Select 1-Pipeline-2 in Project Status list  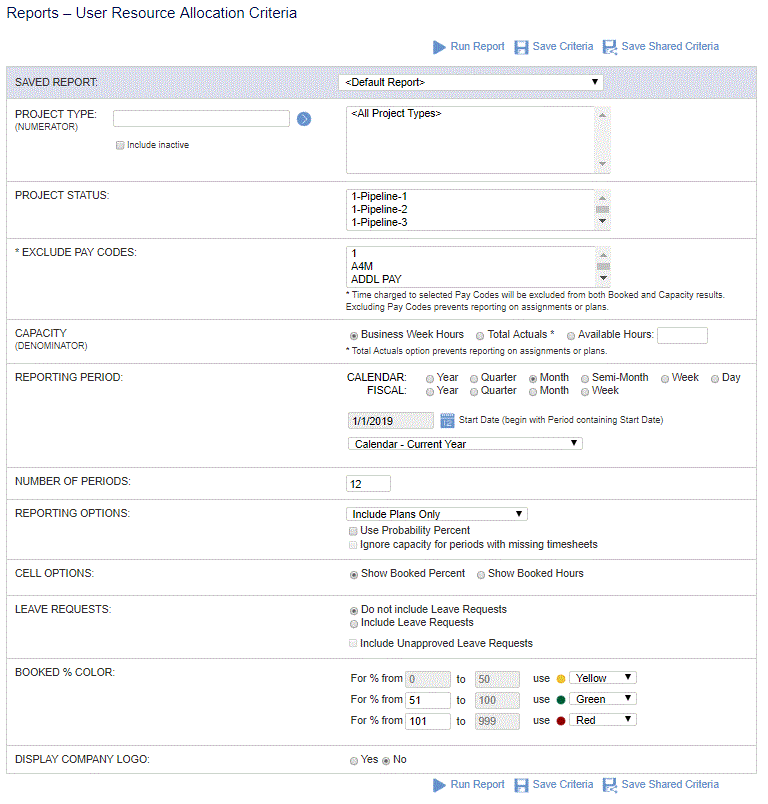pos(379,209)
